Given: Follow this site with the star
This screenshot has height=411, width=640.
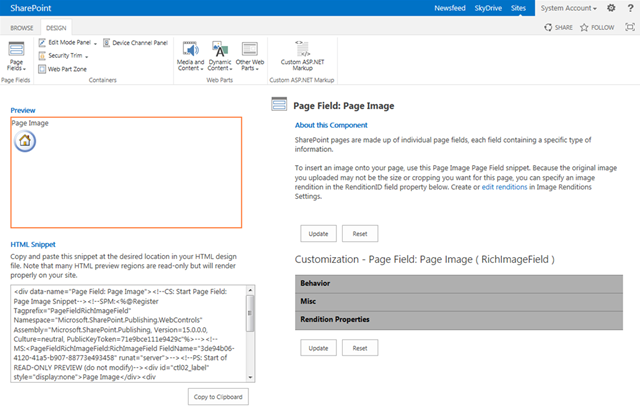Looking at the screenshot, I should [x=597, y=27].
